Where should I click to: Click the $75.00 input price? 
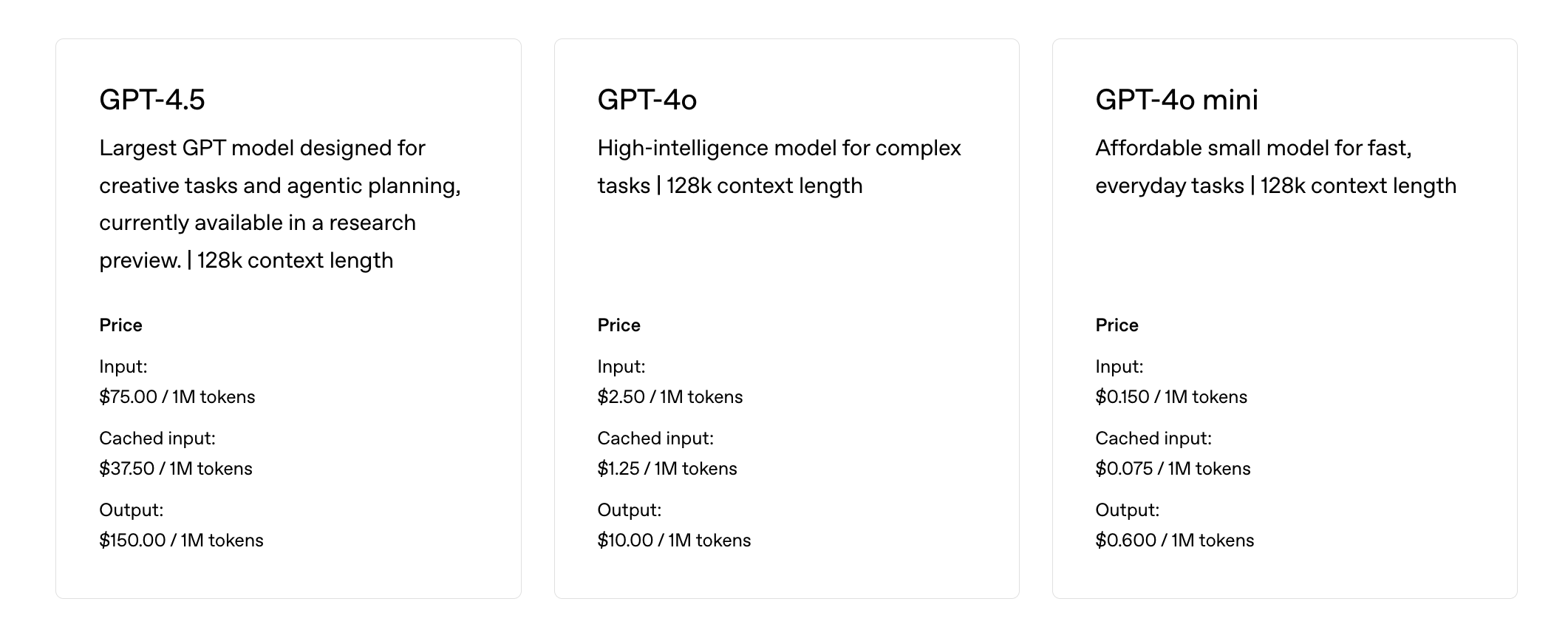177,397
